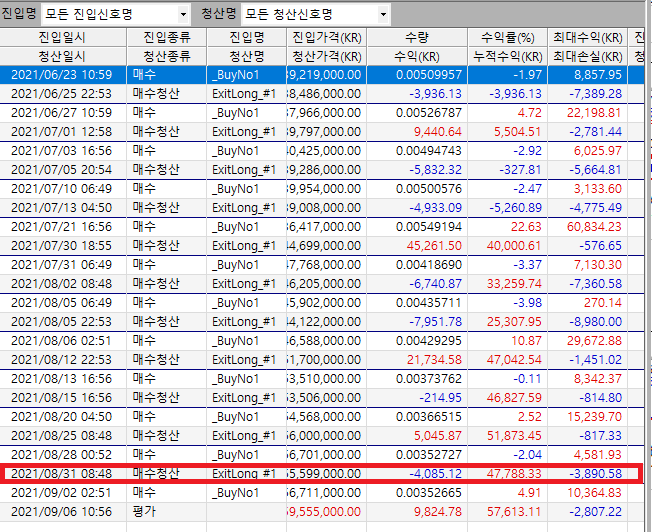Screen dimensions: 652x532
Task: Click the 누적수익(KR) column header
Action: coord(513,55)
